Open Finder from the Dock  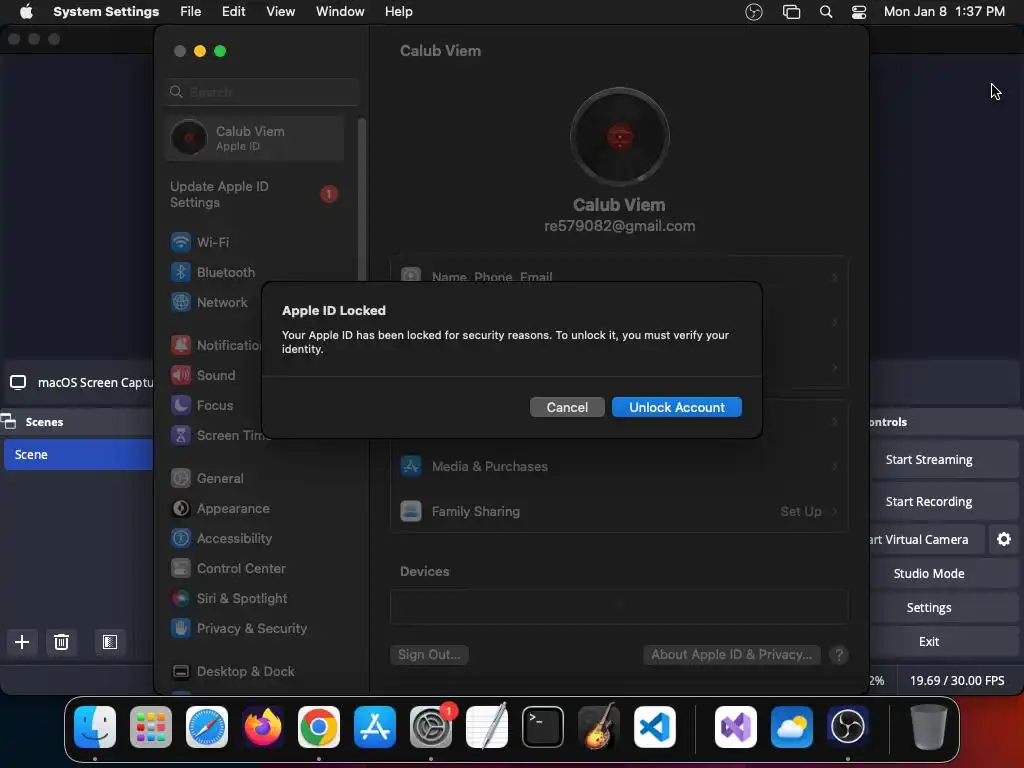click(95, 727)
